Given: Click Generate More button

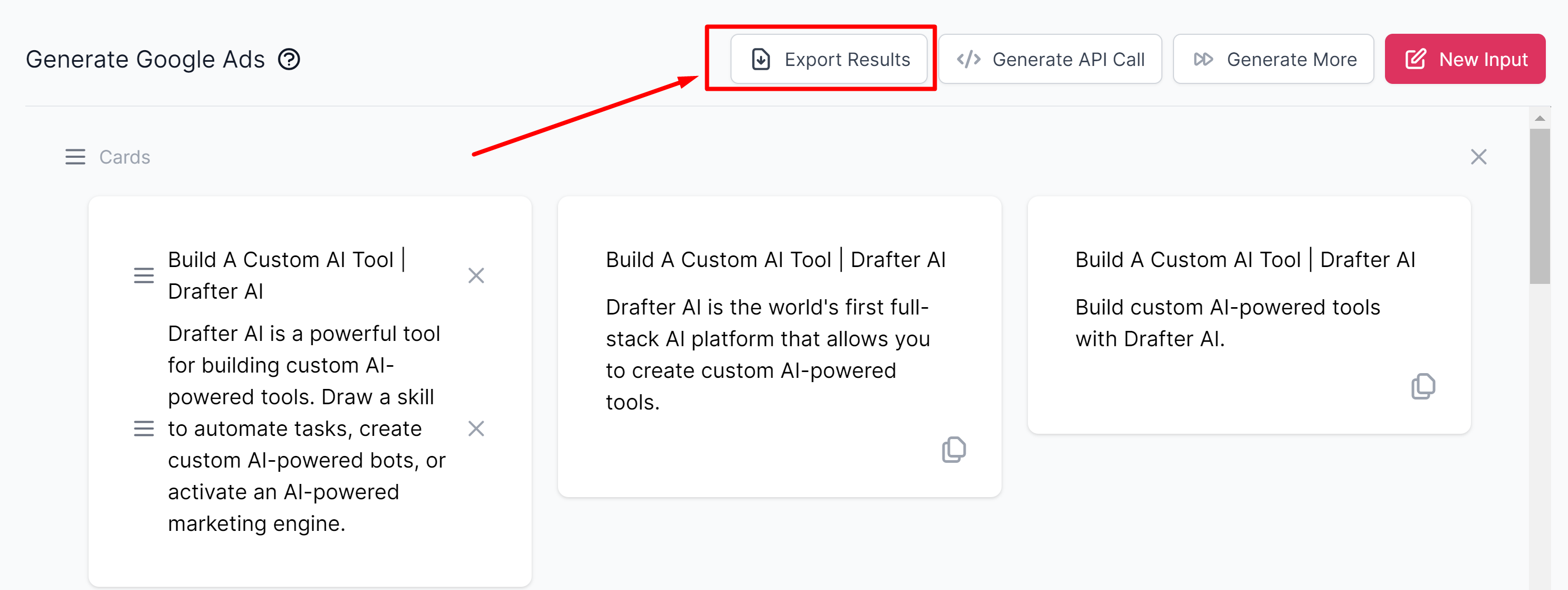Looking at the screenshot, I should click(x=1273, y=59).
